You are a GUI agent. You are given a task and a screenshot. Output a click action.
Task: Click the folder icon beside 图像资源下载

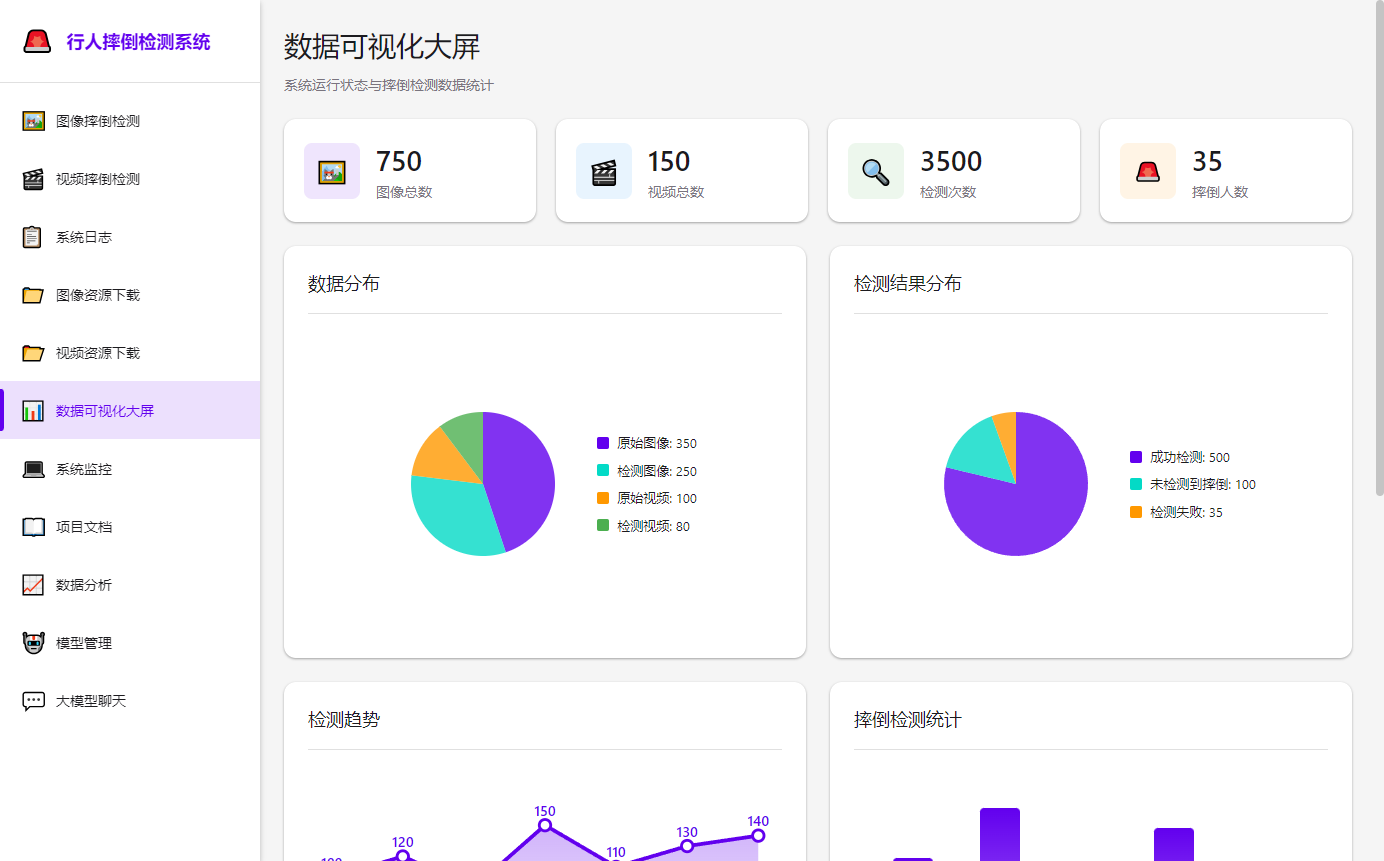(33, 295)
